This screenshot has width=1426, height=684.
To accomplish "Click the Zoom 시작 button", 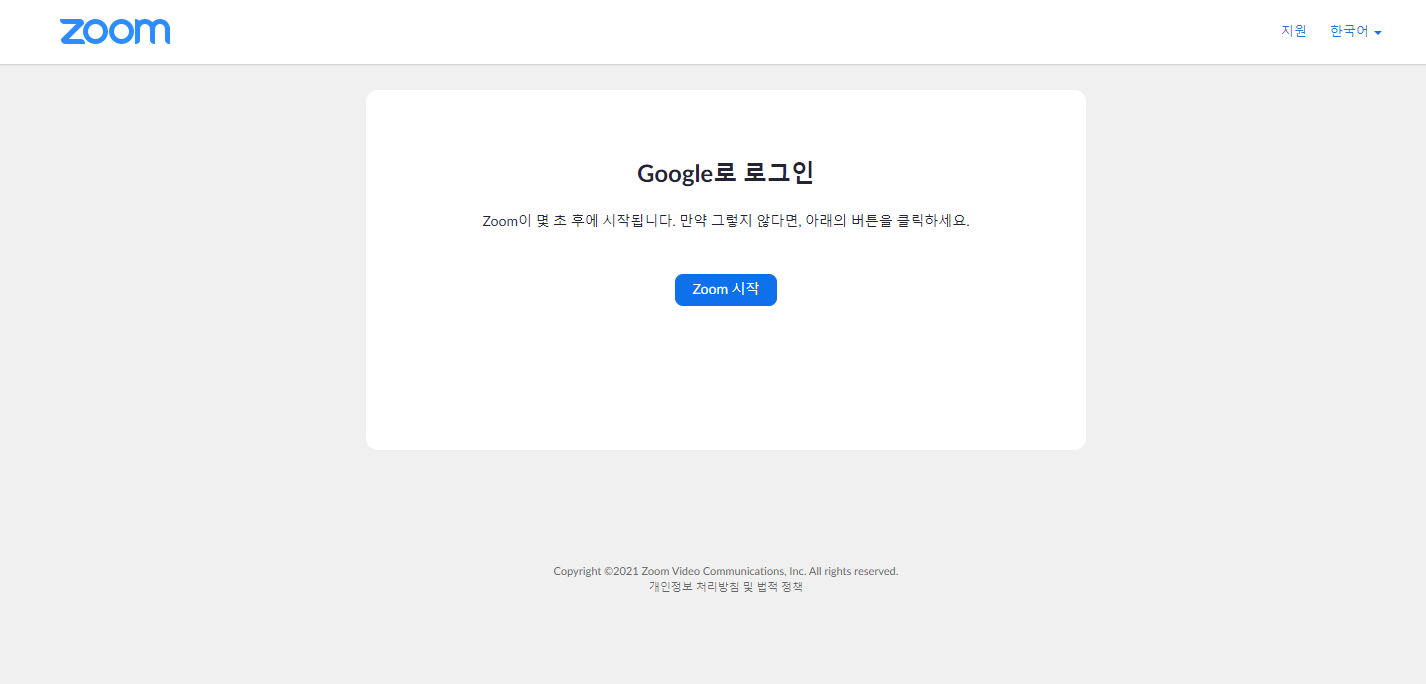I will [726, 290].
